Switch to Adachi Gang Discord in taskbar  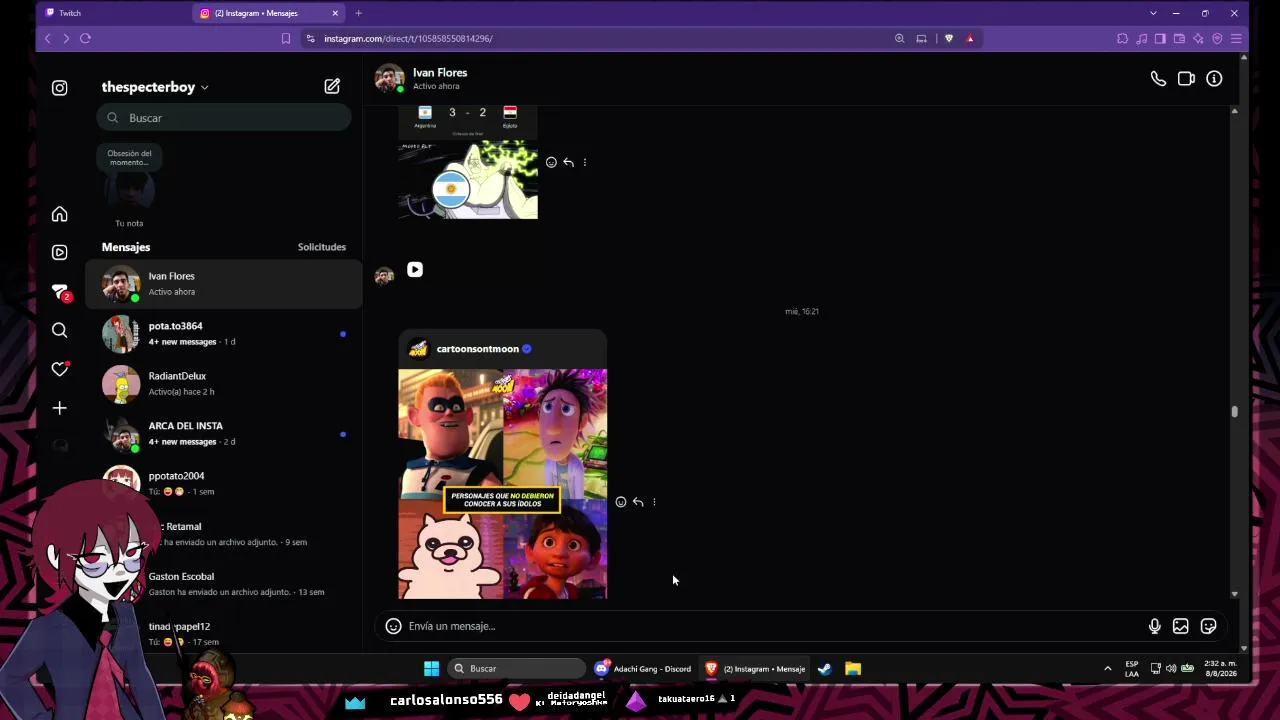(643, 668)
